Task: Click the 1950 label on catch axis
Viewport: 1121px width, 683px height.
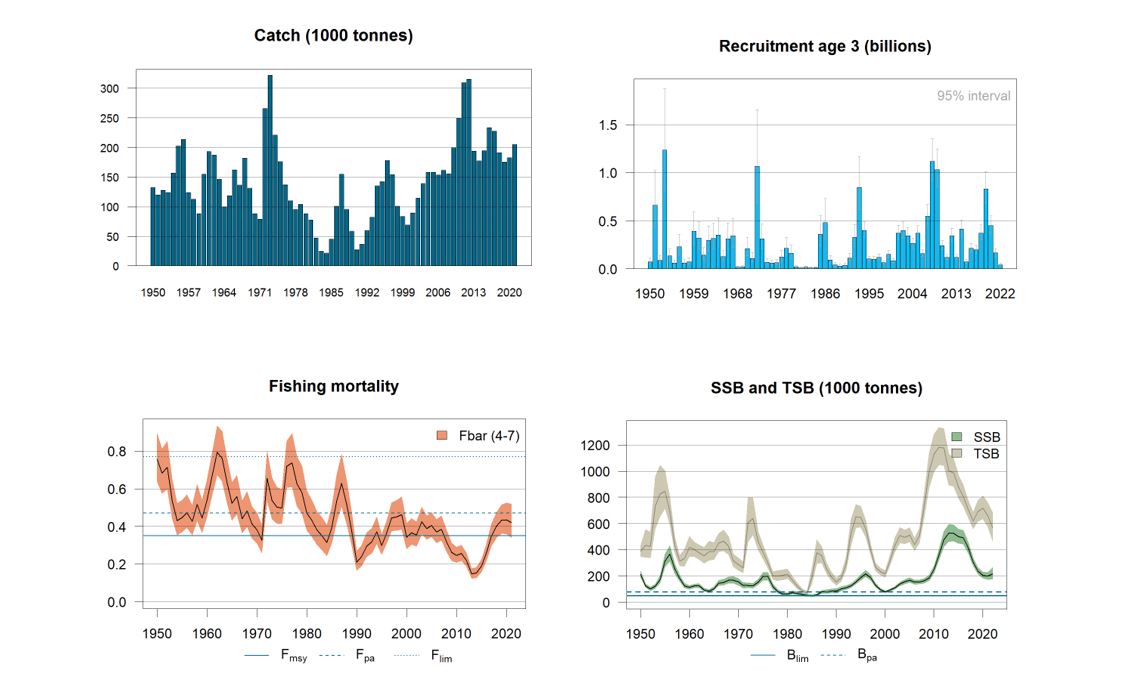Action: [x=151, y=294]
